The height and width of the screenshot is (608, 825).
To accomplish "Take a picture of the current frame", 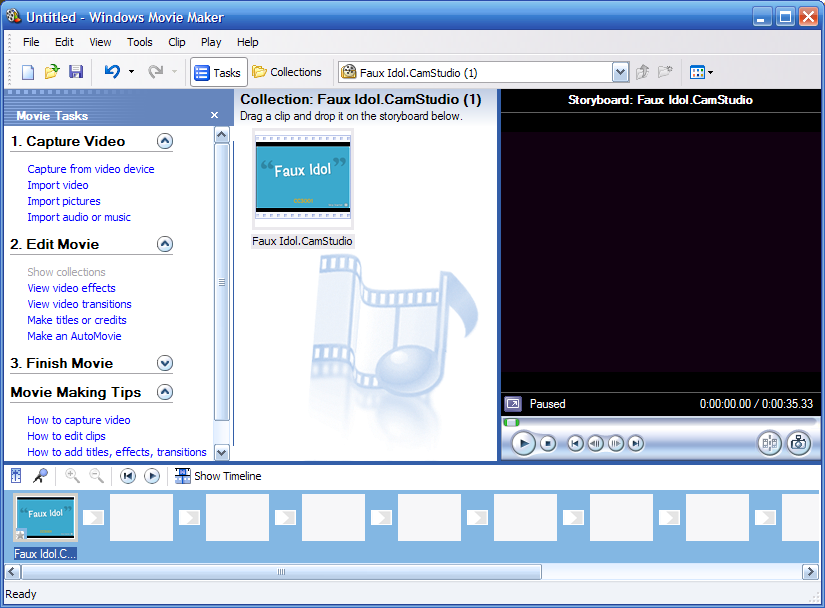I will point(799,443).
